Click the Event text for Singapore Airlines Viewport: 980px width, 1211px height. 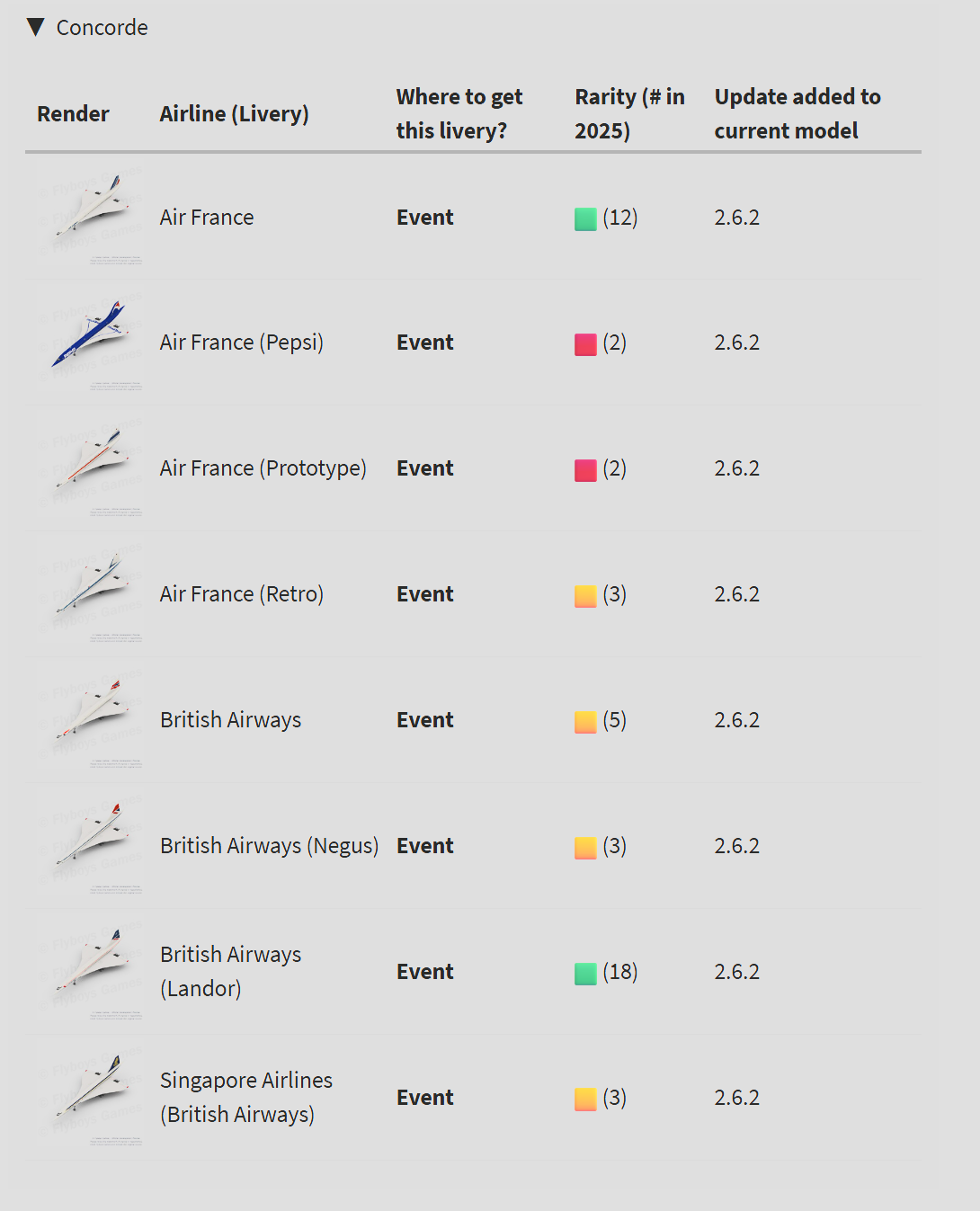[x=424, y=1098]
